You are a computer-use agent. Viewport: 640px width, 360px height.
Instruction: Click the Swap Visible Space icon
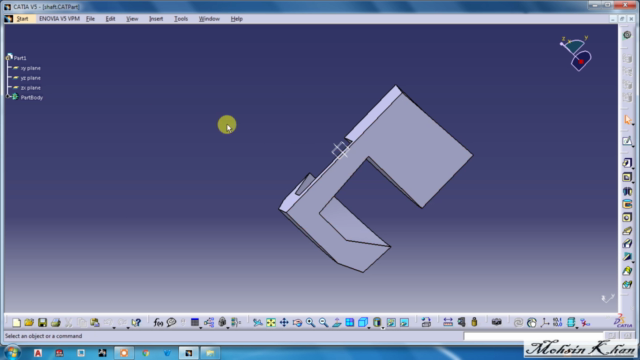[x=404, y=322]
